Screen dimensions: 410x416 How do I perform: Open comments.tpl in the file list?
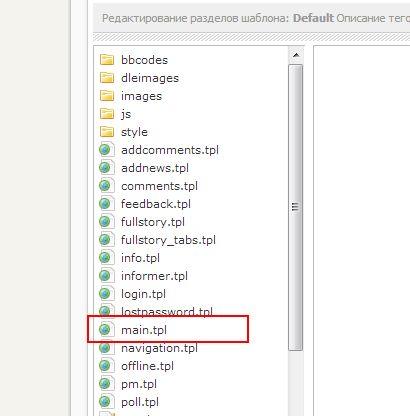tap(159, 186)
